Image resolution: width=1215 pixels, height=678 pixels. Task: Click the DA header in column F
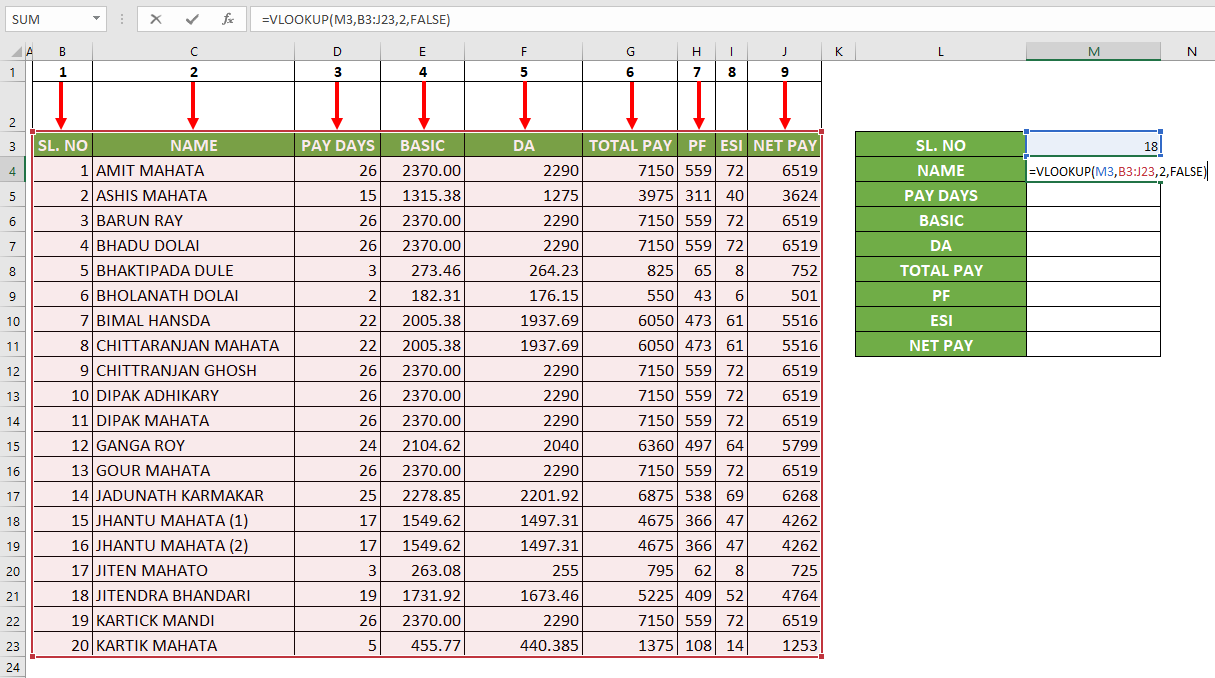(x=524, y=145)
